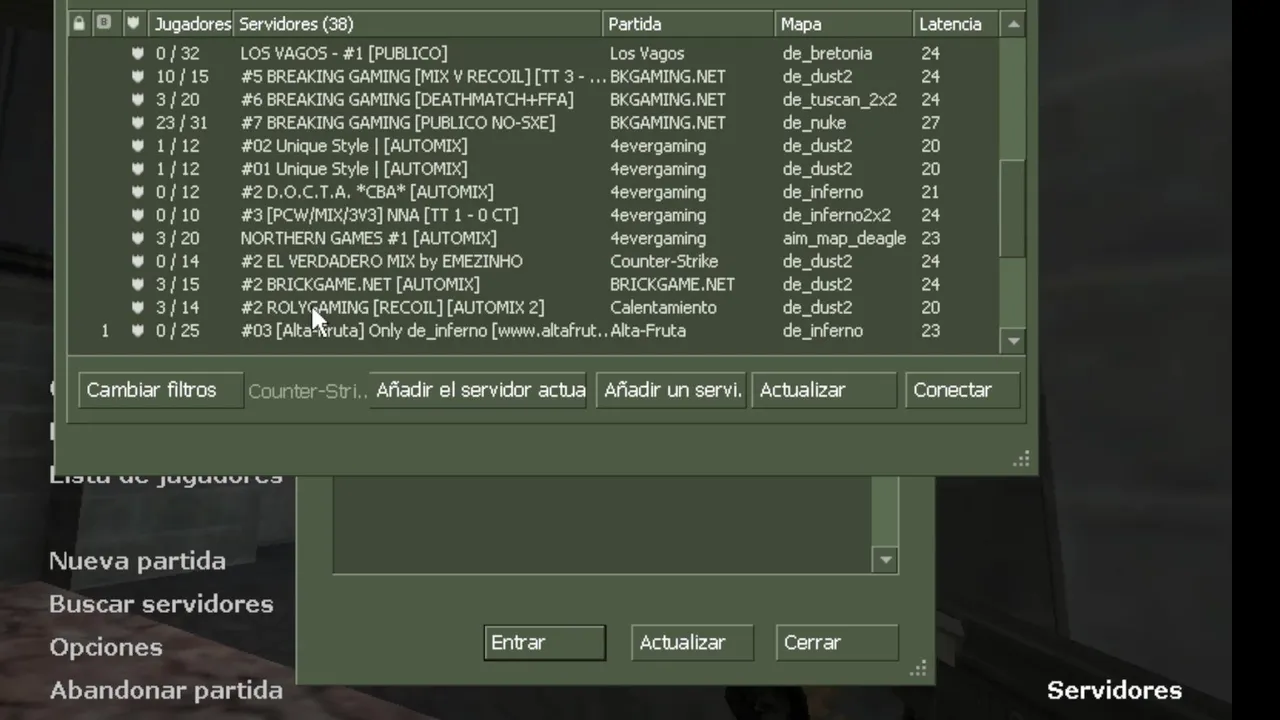The height and width of the screenshot is (720, 1280).
Task: Sort servers by password lock column icon
Action: pyautogui.click(x=80, y=23)
